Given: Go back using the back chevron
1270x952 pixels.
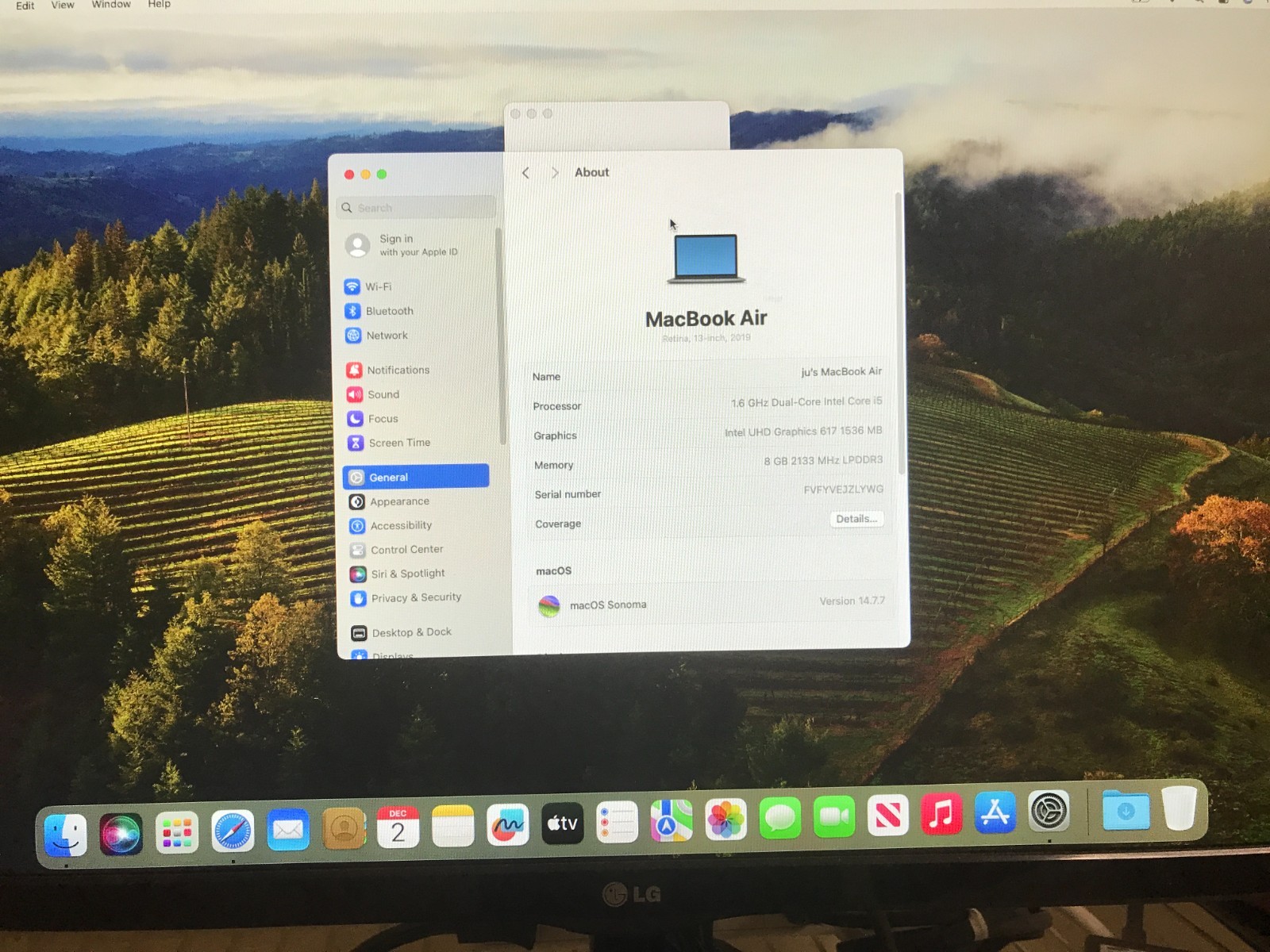Looking at the screenshot, I should click(525, 173).
